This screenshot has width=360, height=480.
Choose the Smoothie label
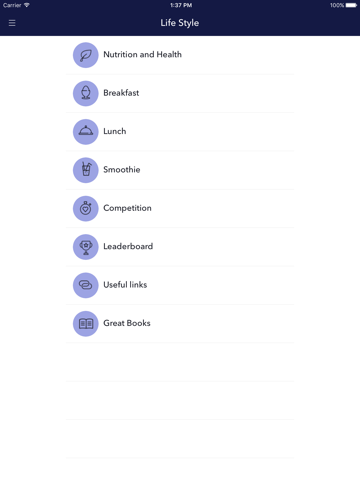click(x=122, y=170)
